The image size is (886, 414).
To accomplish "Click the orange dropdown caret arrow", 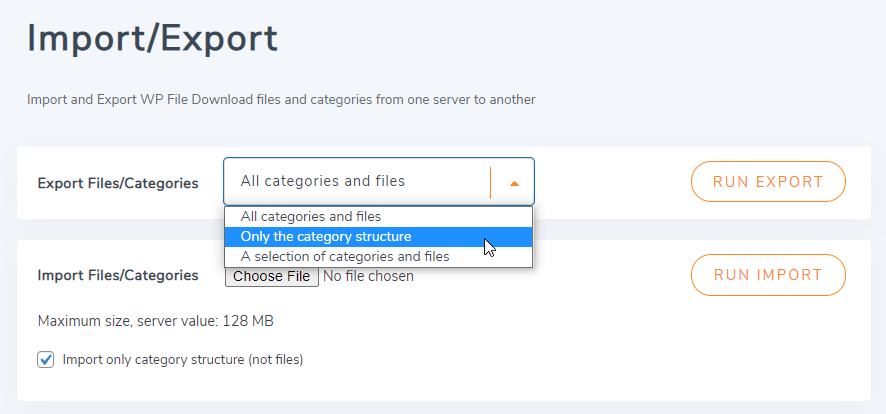I will [514, 183].
